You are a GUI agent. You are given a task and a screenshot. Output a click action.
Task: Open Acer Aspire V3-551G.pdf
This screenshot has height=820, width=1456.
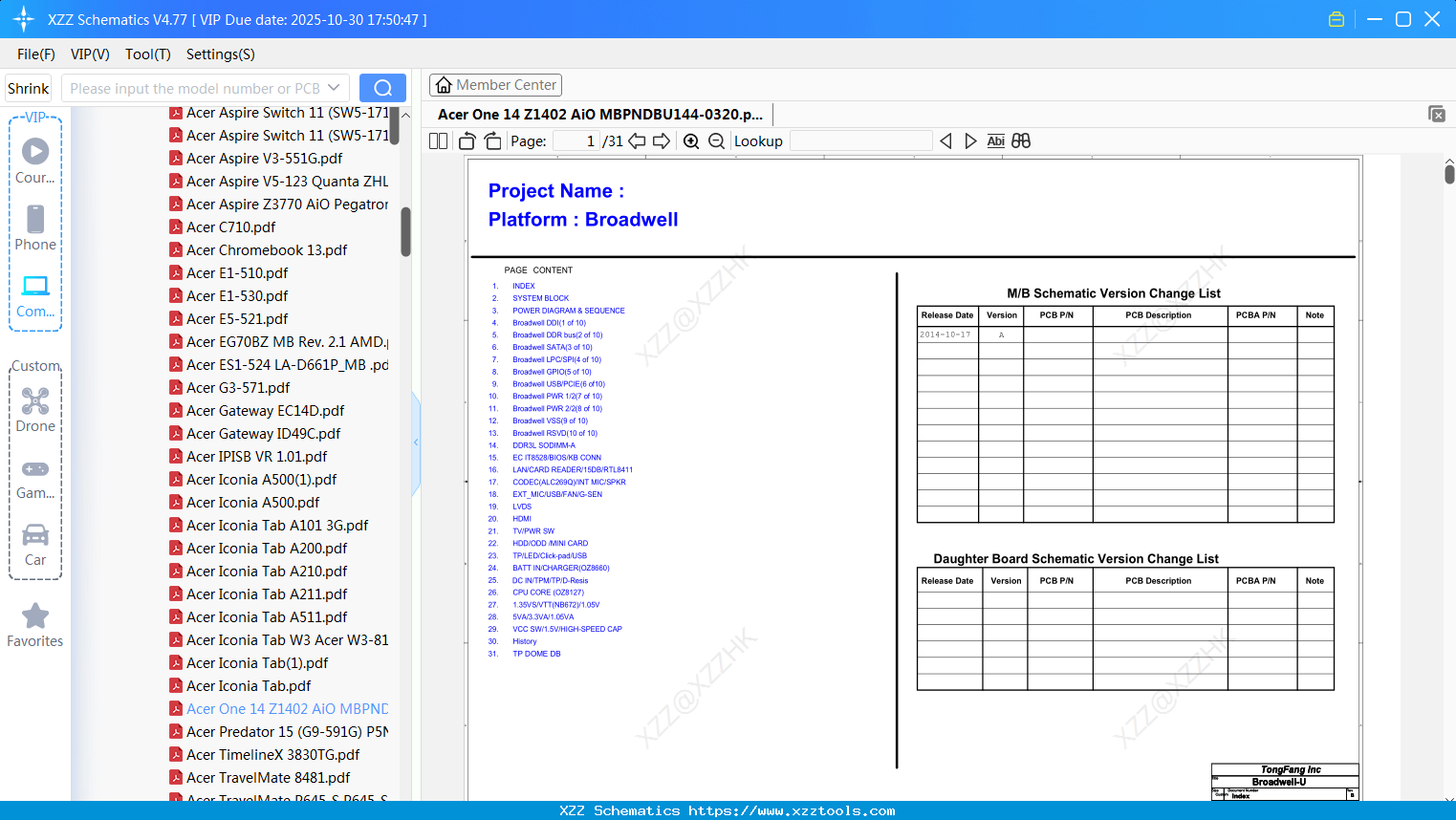click(264, 159)
